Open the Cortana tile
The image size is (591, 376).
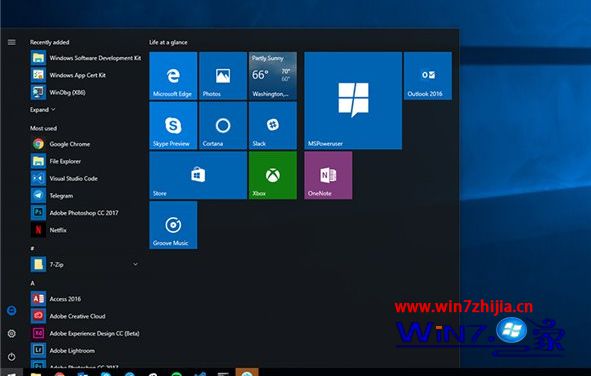point(223,125)
